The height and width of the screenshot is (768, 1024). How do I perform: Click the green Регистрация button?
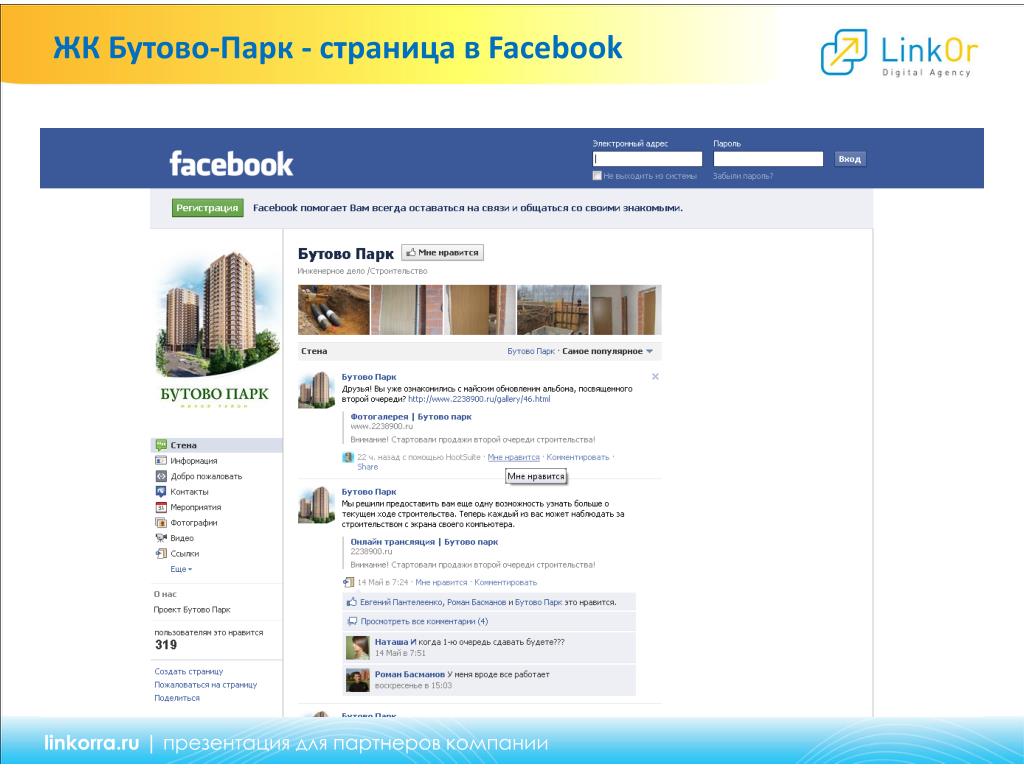pyautogui.click(x=208, y=208)
